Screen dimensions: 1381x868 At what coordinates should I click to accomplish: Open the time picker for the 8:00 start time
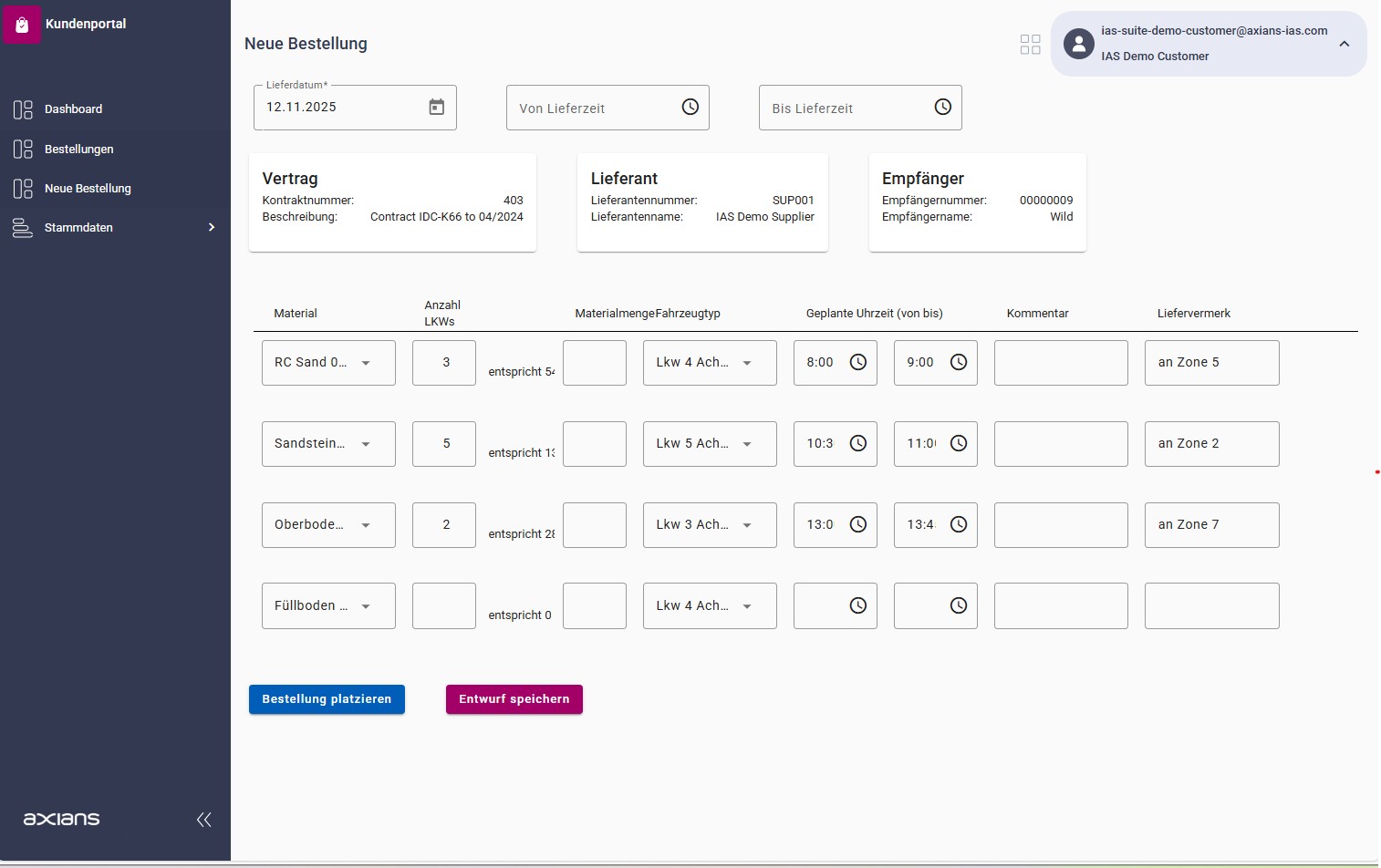coord(858,363)
